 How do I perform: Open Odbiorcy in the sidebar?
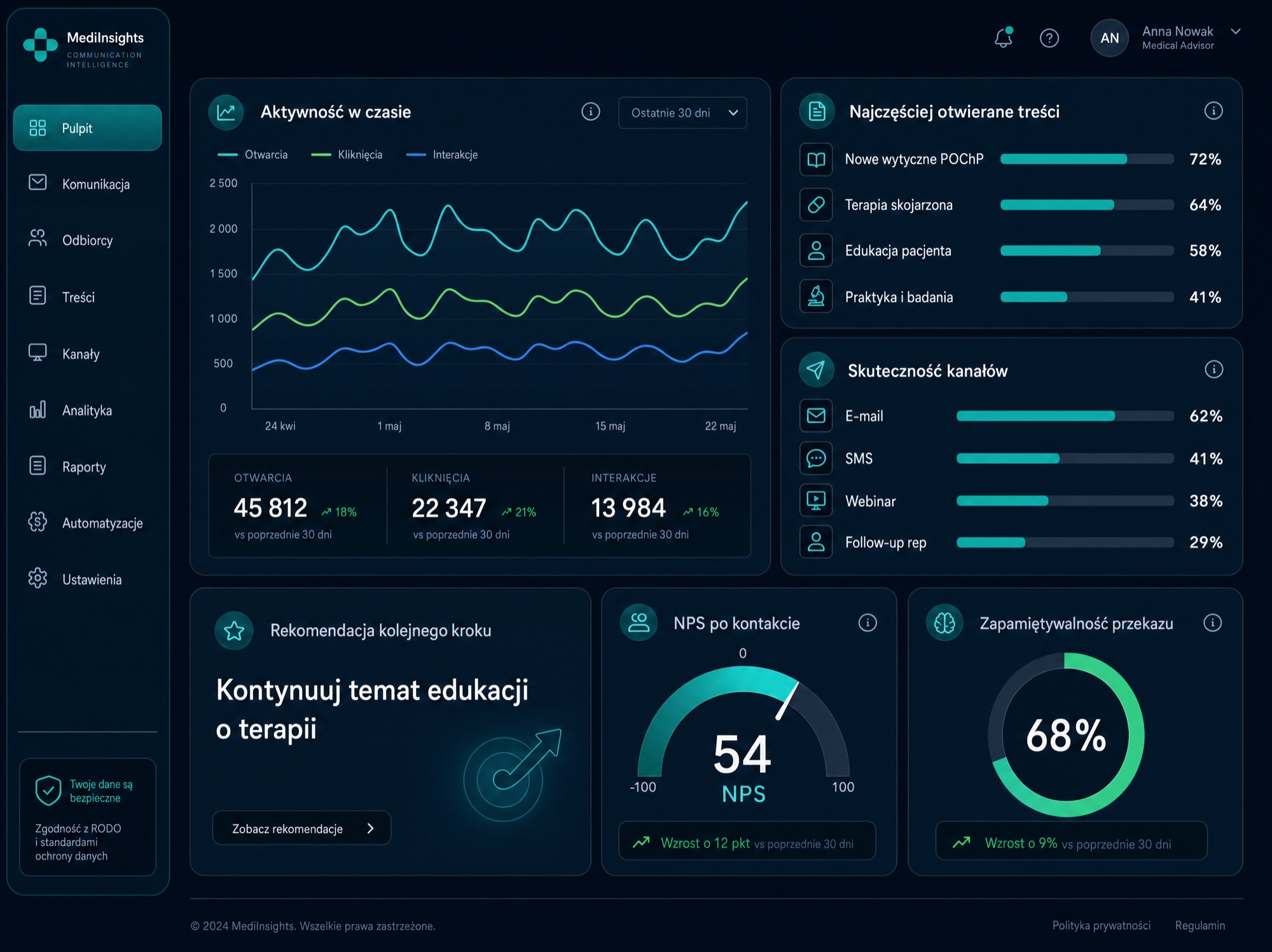click(x=88, y=240)
